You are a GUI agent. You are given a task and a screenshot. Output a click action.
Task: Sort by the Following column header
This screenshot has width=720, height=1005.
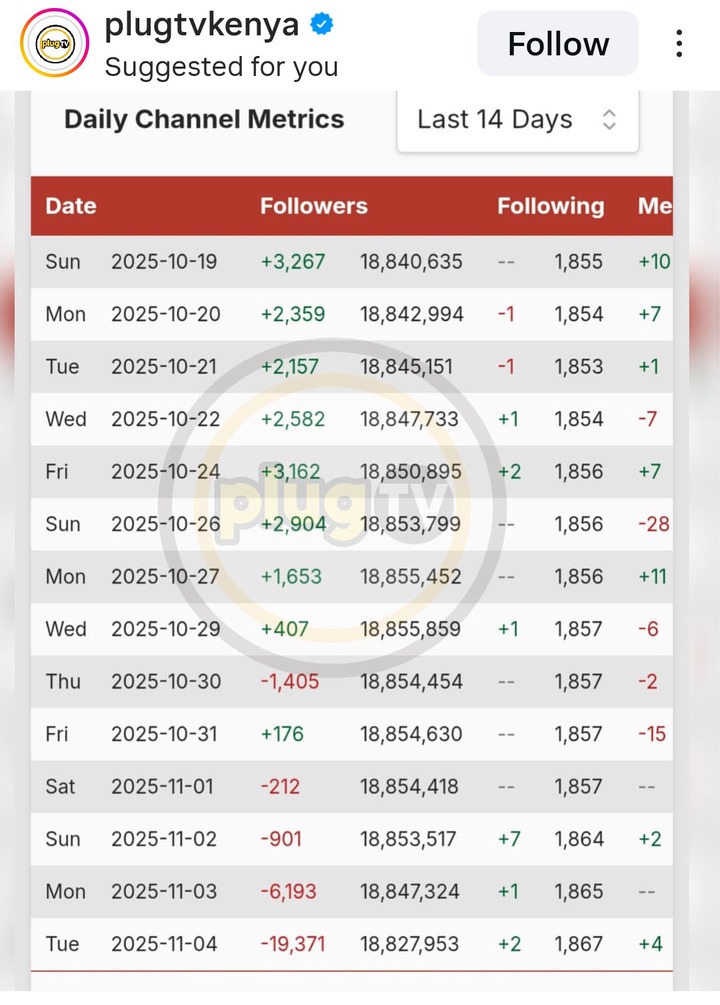point(551,206)
